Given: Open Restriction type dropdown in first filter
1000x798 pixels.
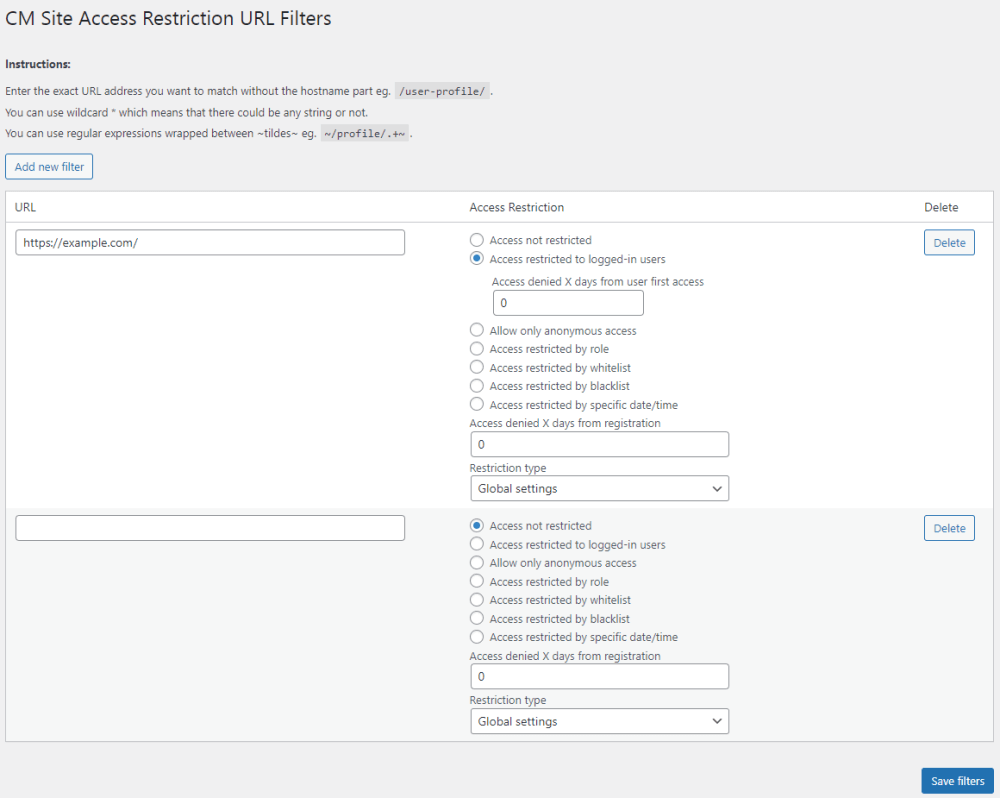Looking at the screenshot, I should (599, 489).
